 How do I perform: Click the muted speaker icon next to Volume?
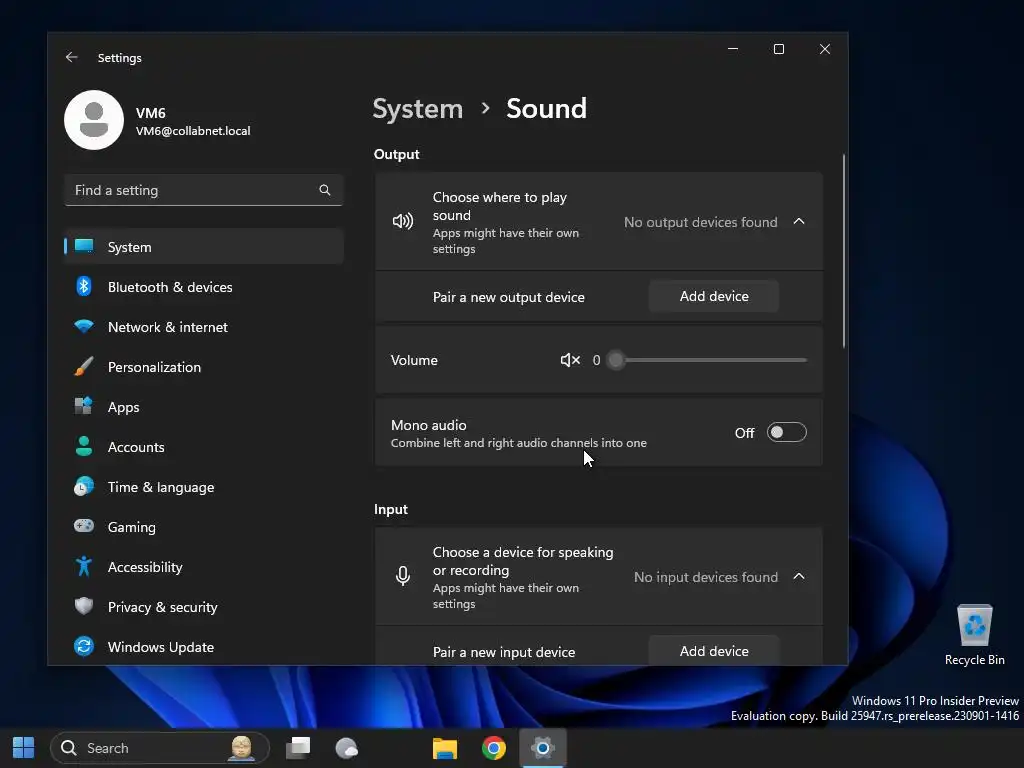(570, 360)
